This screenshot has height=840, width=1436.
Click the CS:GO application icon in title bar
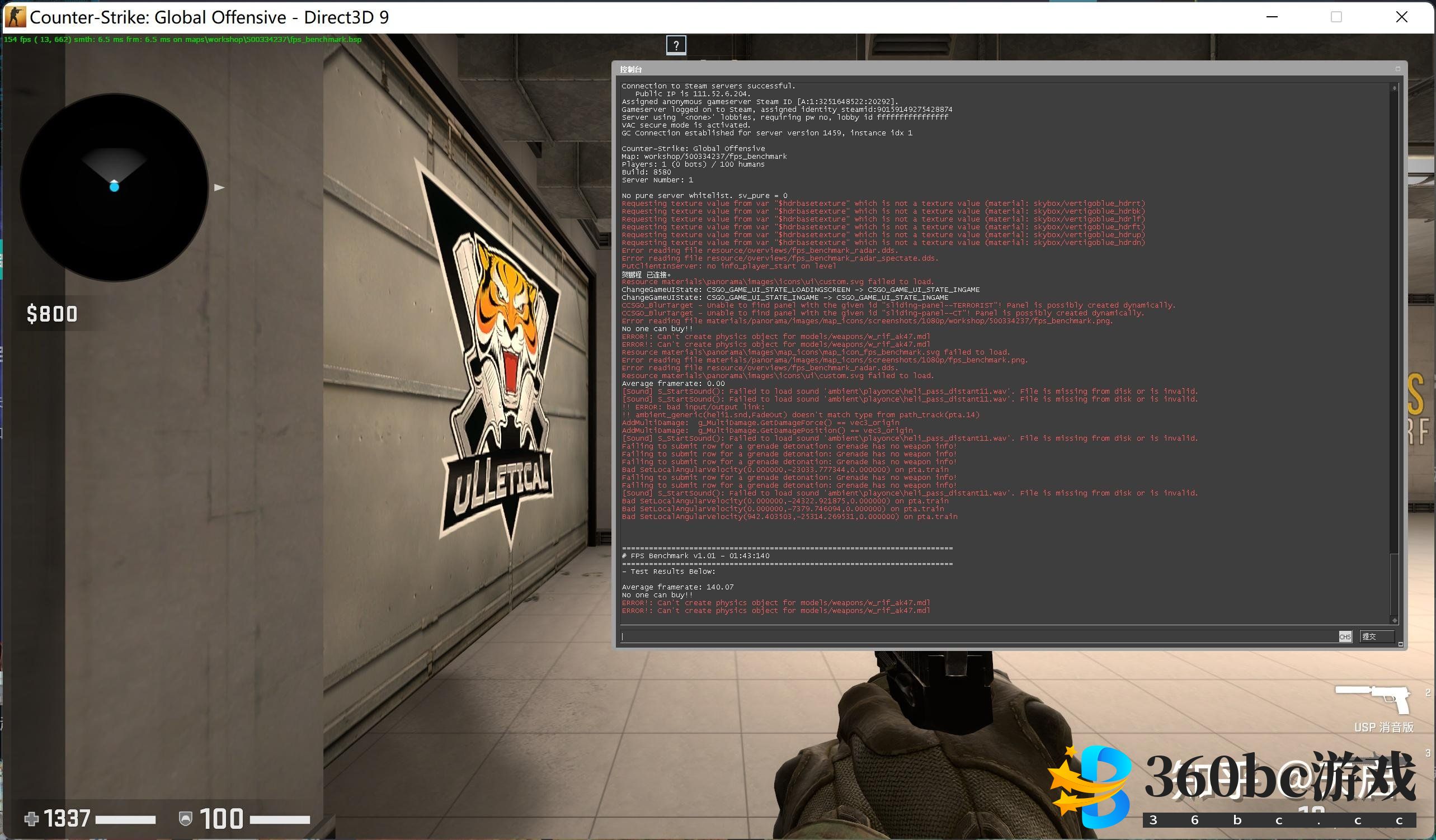coord(16,17)
